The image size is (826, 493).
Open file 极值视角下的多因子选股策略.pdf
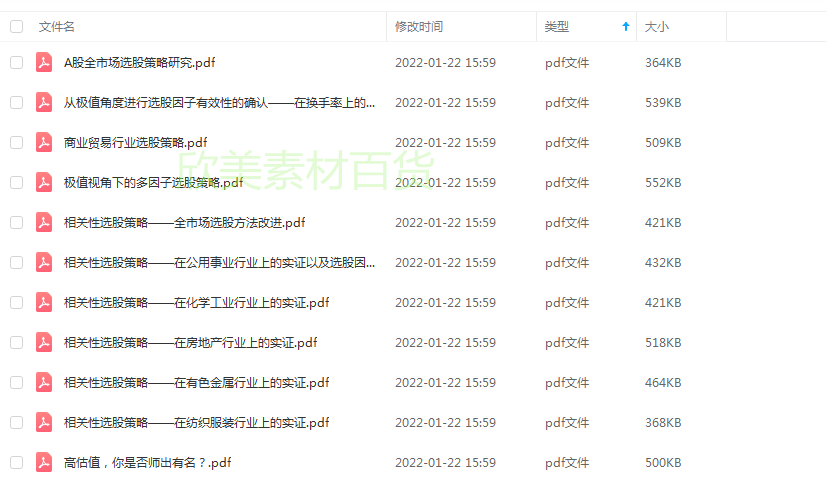pyautogui.click(x=153, y=183)
